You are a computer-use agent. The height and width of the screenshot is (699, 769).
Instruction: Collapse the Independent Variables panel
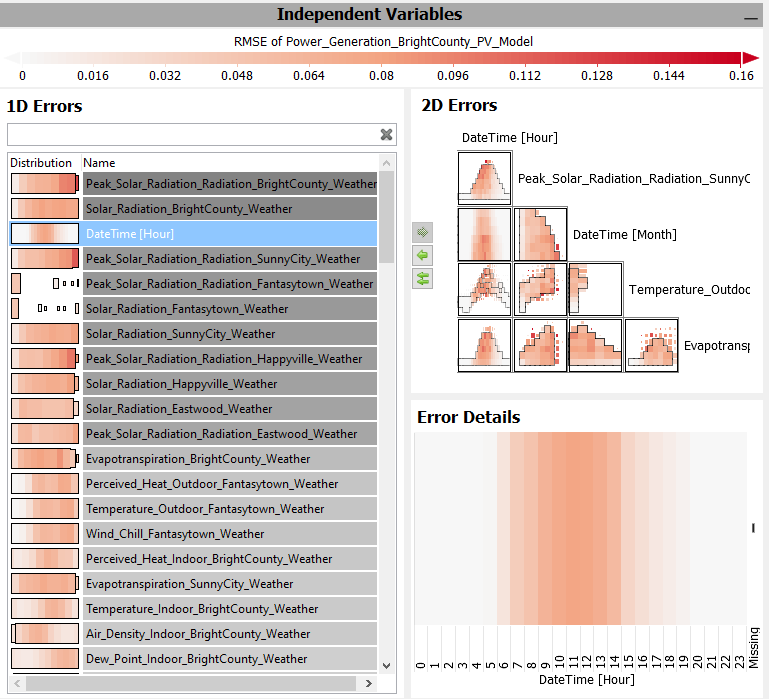(x=750, y=17)
